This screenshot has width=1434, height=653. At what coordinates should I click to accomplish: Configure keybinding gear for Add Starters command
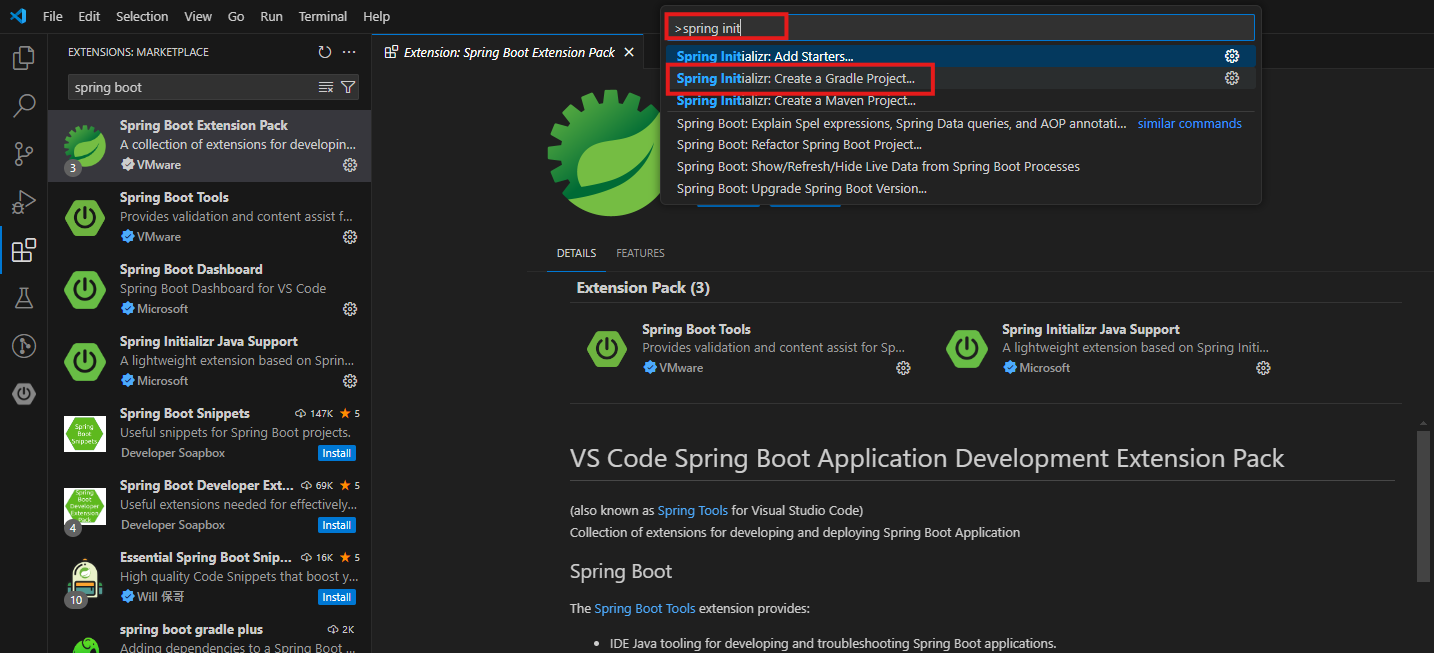1232,56
